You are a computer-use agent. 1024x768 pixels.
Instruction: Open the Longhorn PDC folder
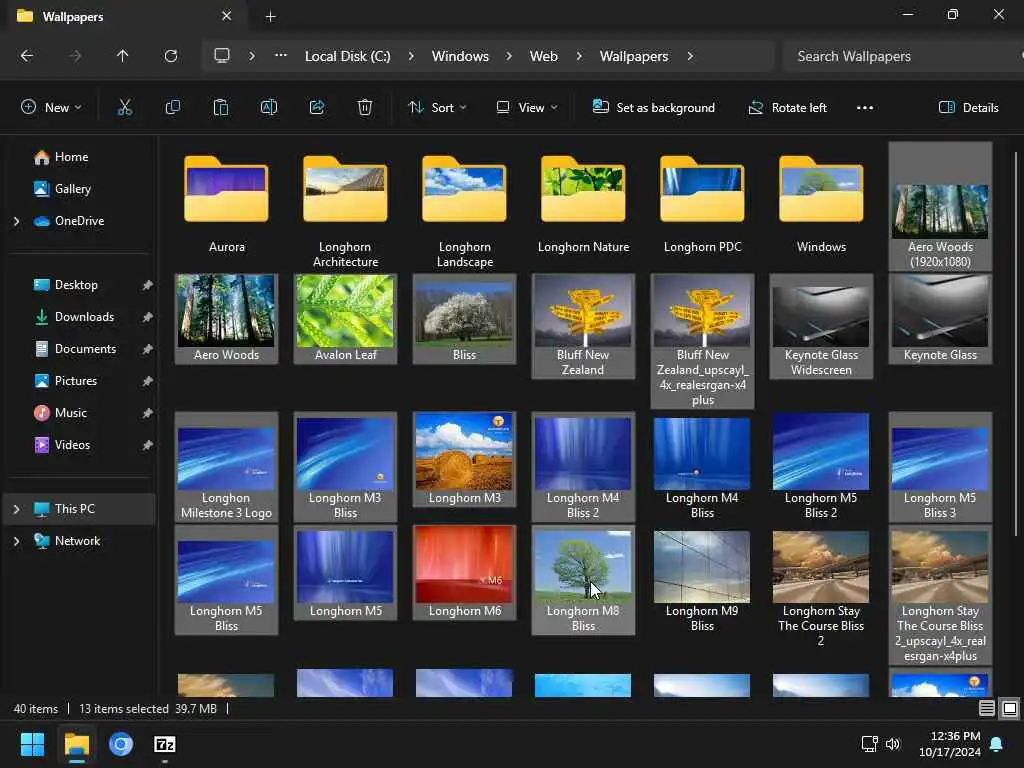pyautogui.click(x=702, y=205)
